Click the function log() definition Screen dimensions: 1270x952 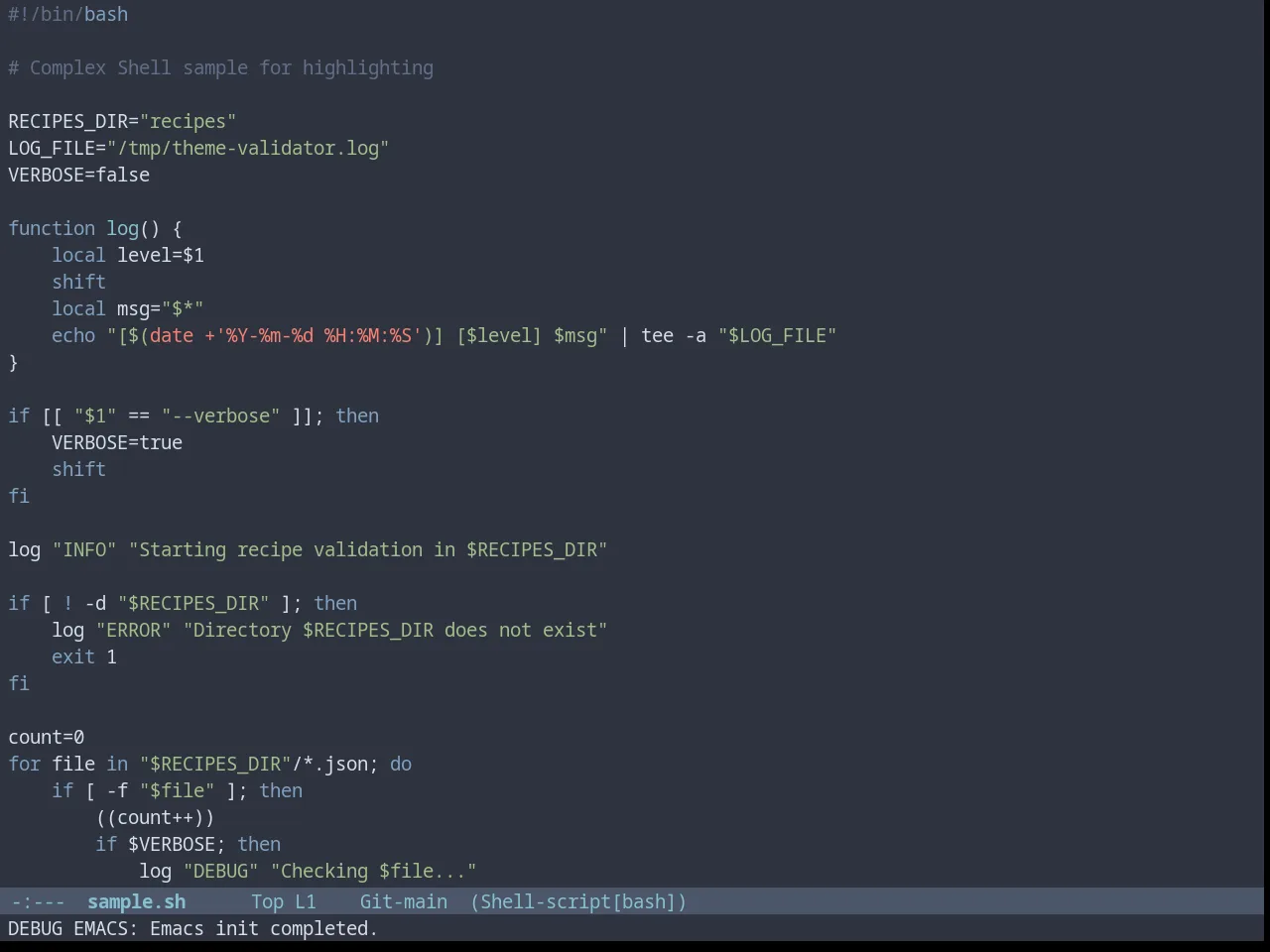click(x=94, y=228)
